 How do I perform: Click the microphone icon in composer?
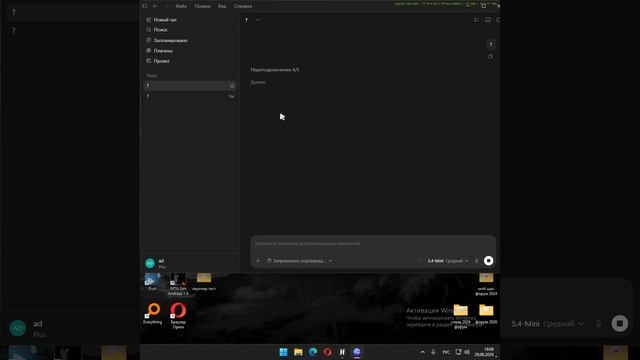[x=476, y=261]
